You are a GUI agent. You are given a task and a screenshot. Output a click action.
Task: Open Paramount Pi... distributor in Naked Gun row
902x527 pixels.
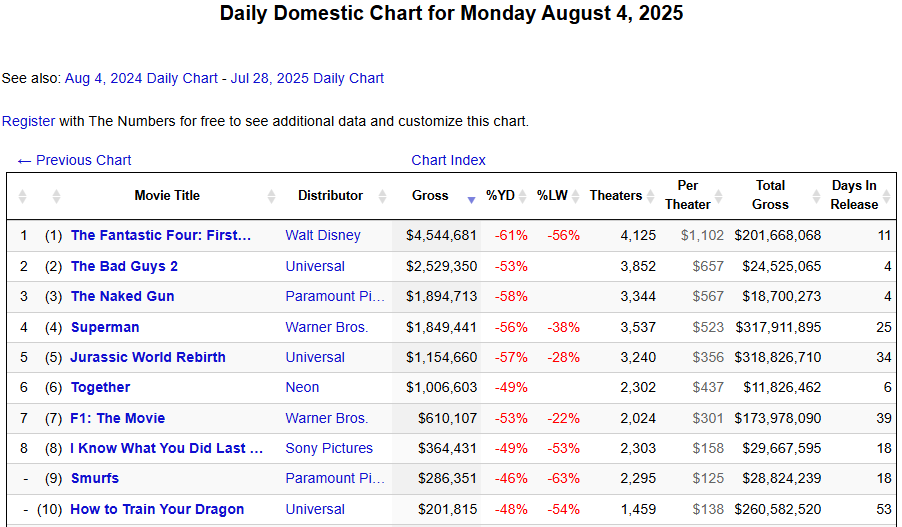tap(335, 296)
